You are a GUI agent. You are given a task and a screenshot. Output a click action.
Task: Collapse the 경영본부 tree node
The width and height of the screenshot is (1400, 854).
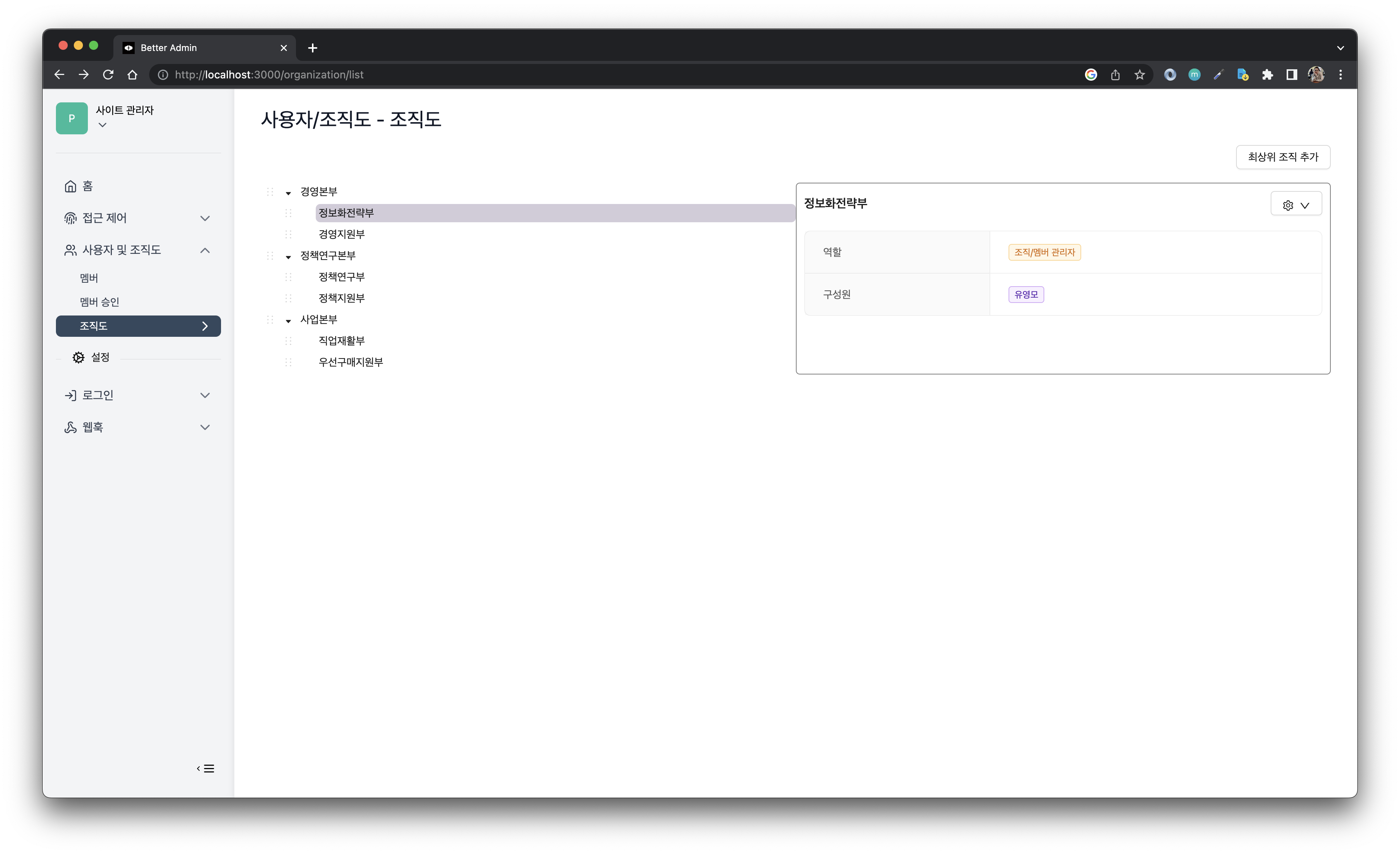tap(288, 192)
